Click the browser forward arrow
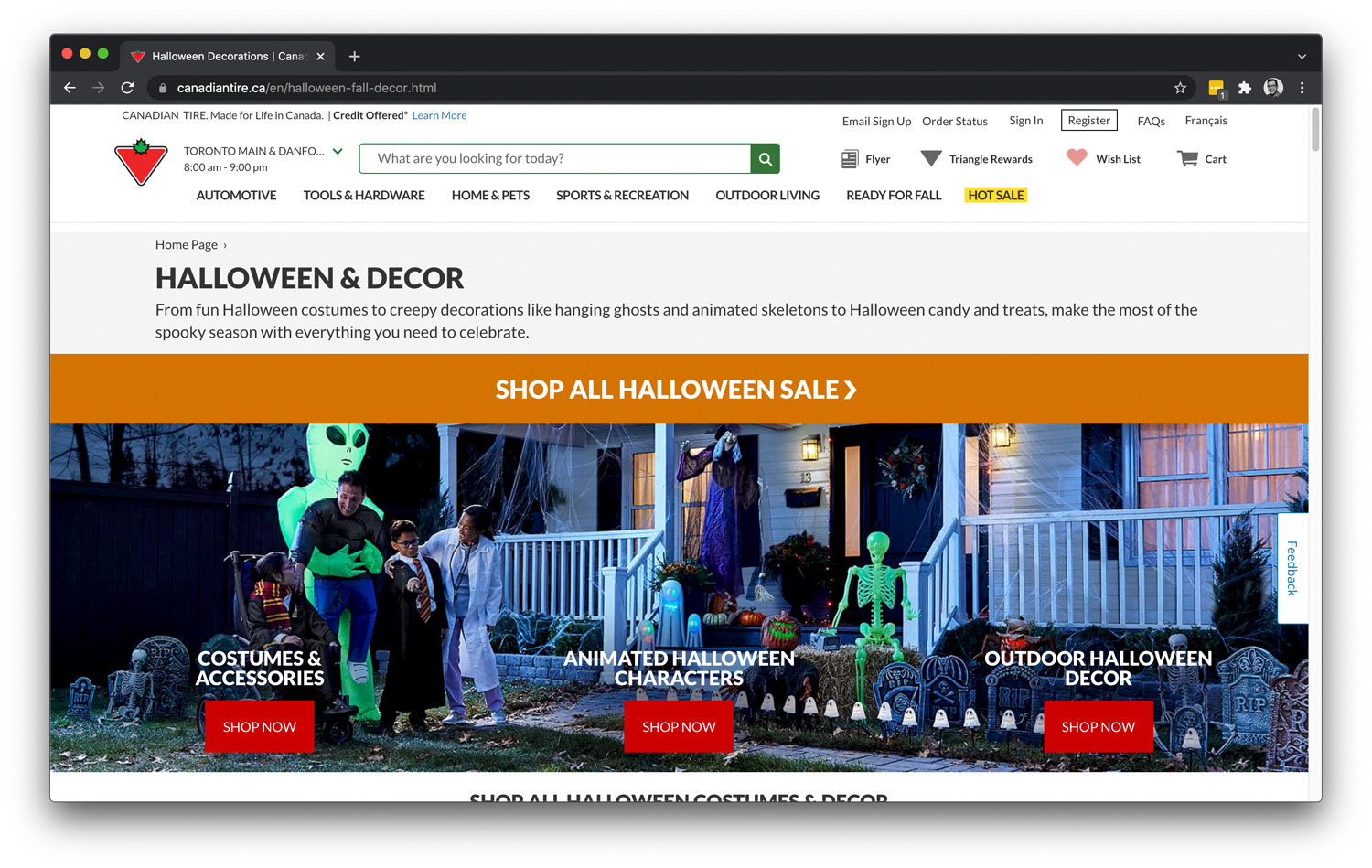 tap(99, 88)
